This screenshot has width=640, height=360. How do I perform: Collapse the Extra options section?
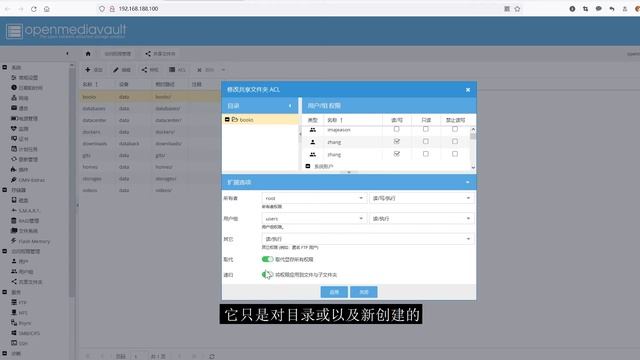468,182
